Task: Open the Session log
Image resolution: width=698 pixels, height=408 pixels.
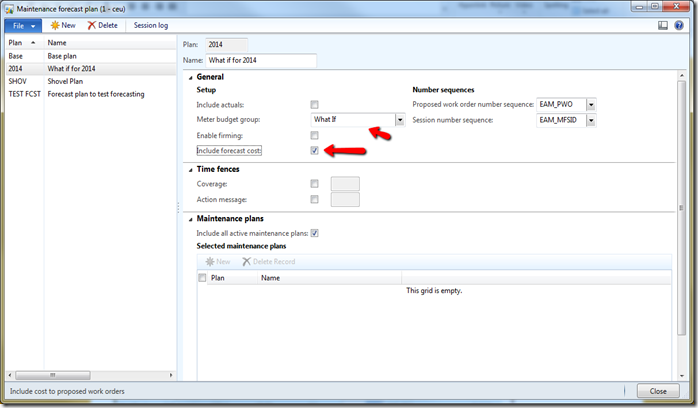Action: pyautogui.click(x=151, y=25)
